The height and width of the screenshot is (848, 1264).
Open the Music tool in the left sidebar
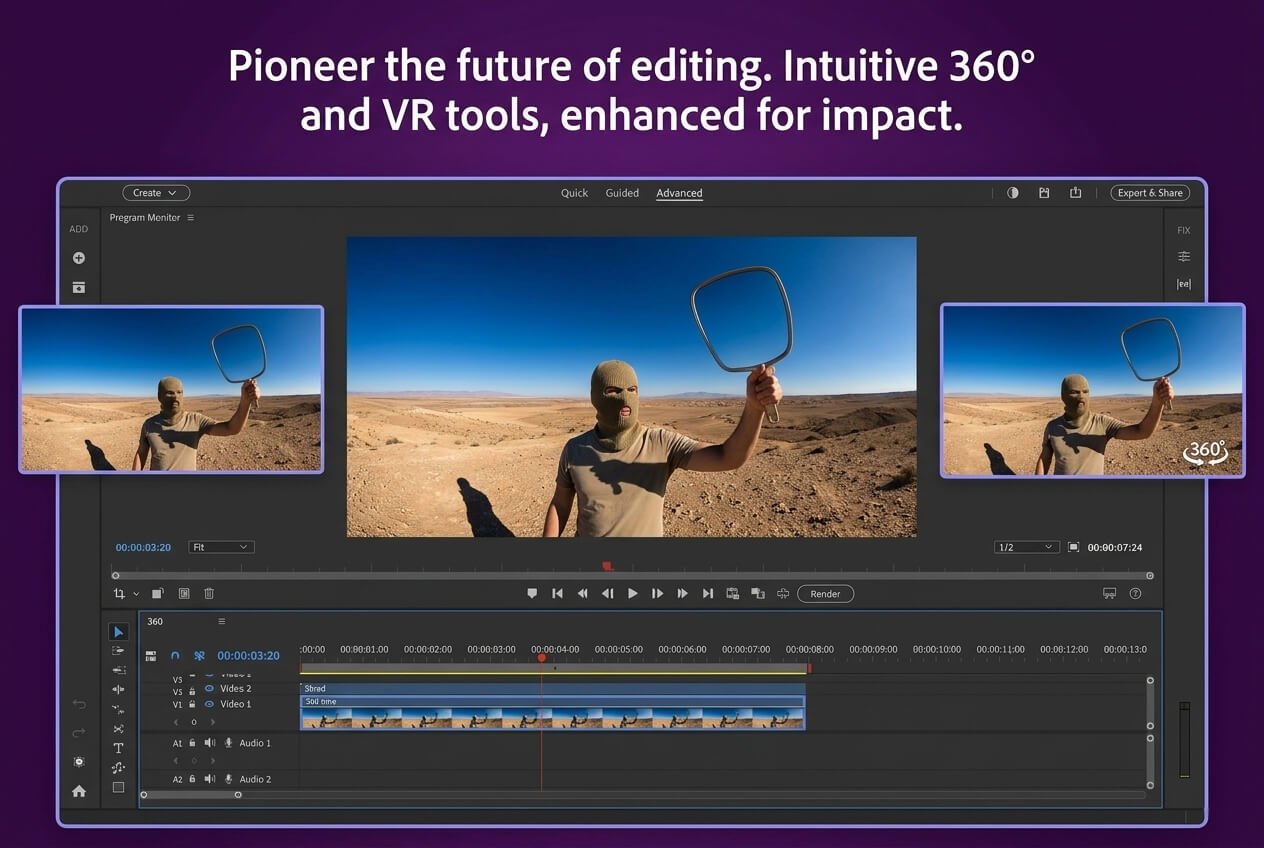(x=118, y=768)
